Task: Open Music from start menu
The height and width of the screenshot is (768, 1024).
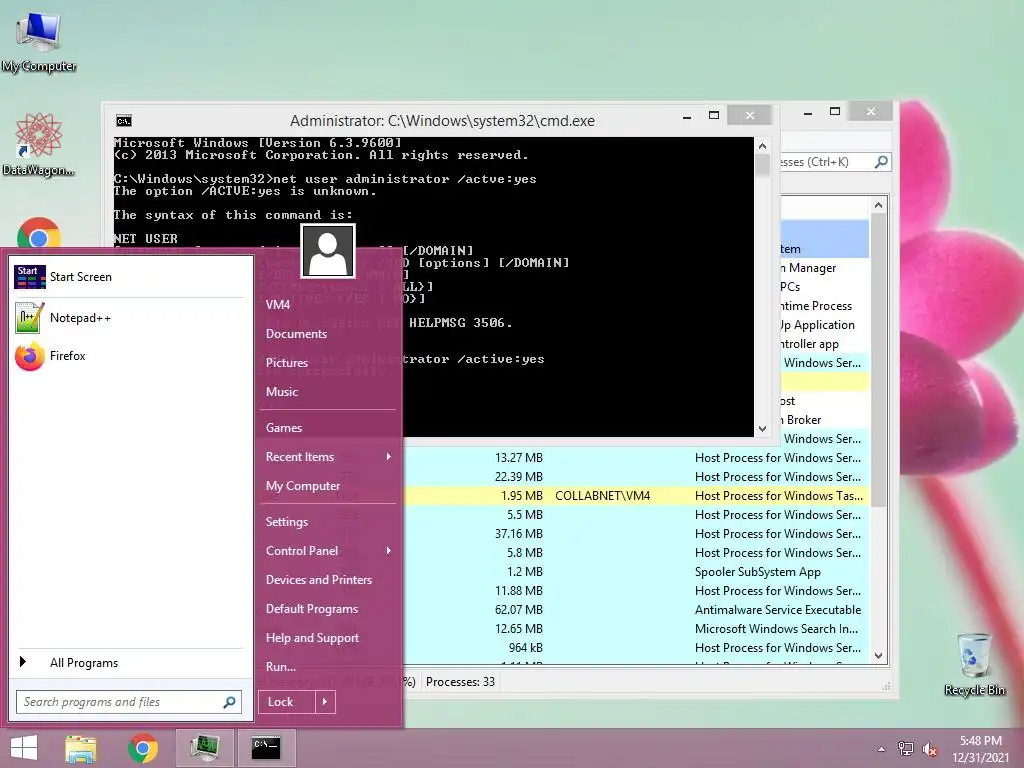Action: [x=281, y=392]
